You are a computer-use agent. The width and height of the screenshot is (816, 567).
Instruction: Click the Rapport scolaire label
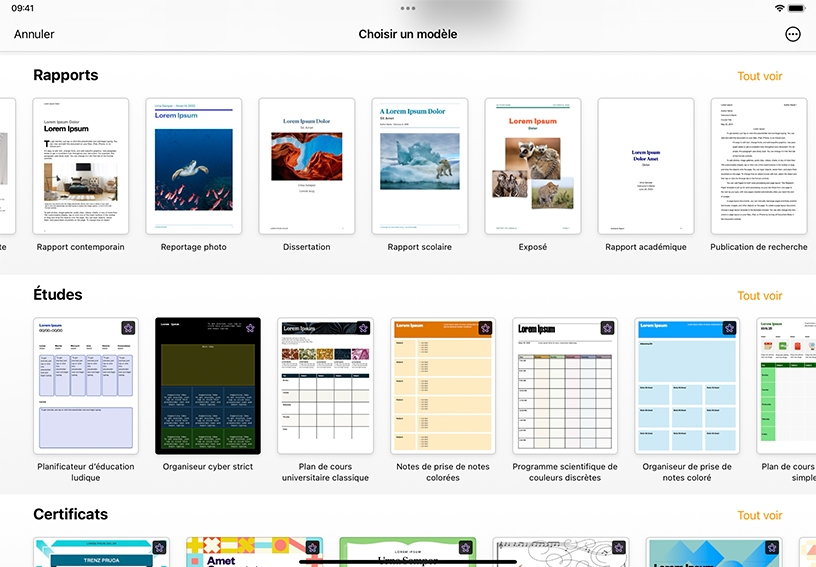[419, 247]
